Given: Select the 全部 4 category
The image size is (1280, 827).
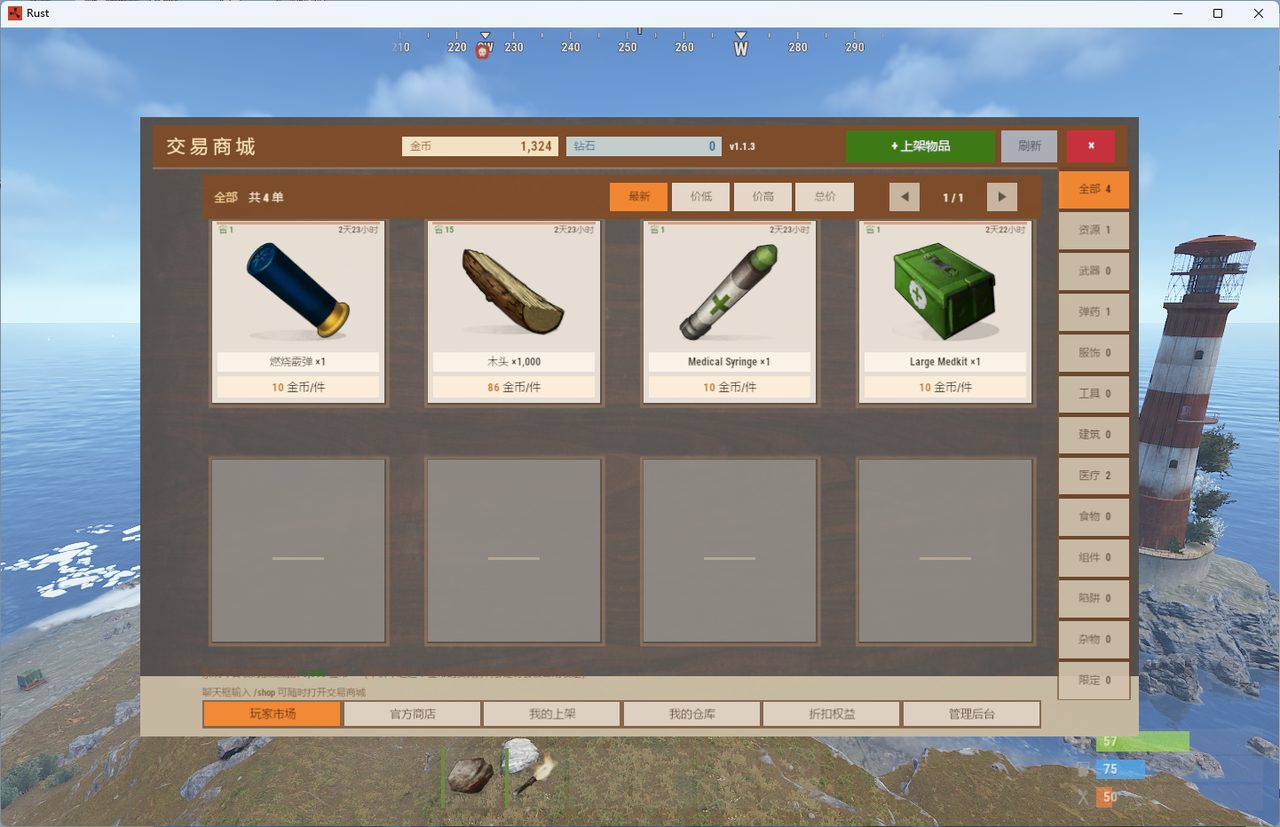Looking at the screenshot, I should [1094, 189].
